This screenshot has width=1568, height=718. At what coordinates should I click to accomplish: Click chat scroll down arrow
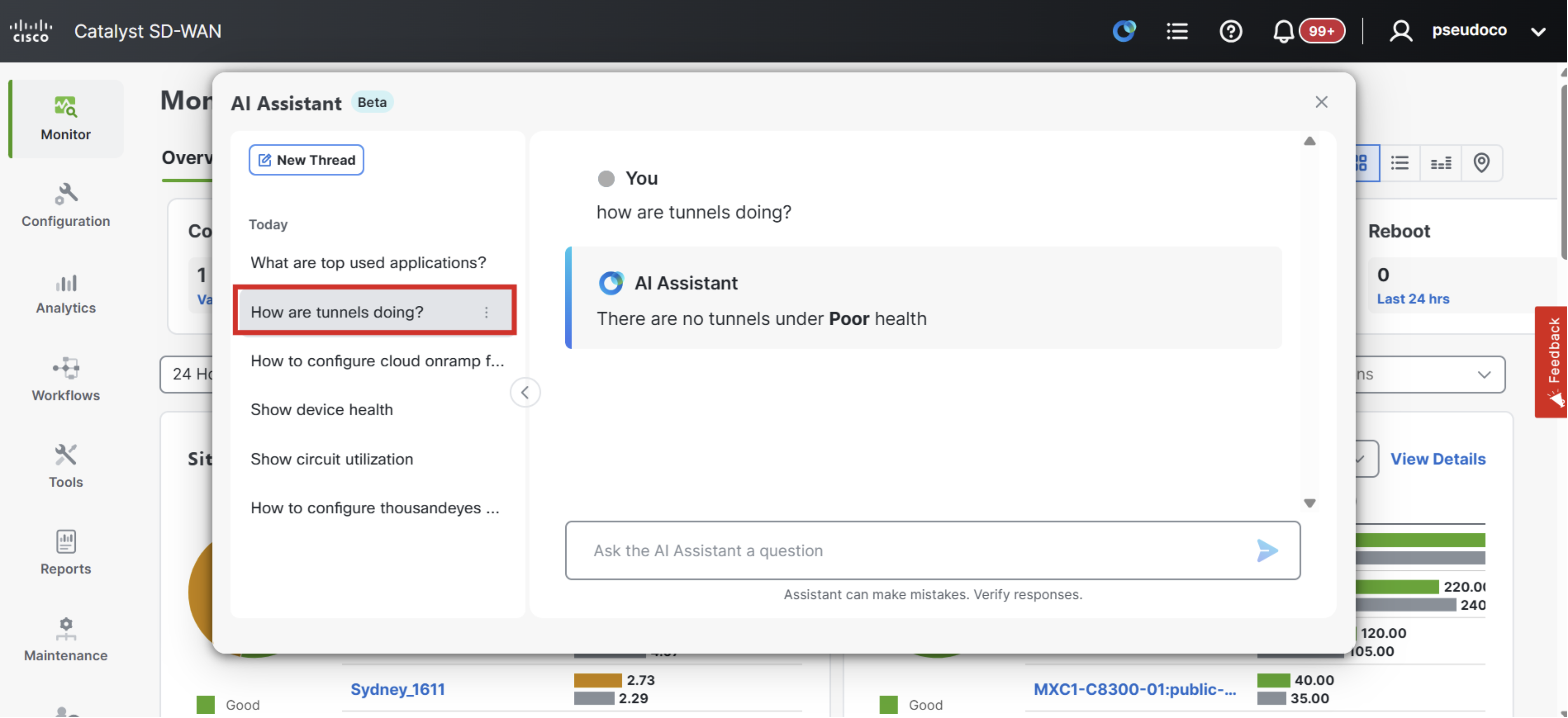[1309, 503]
